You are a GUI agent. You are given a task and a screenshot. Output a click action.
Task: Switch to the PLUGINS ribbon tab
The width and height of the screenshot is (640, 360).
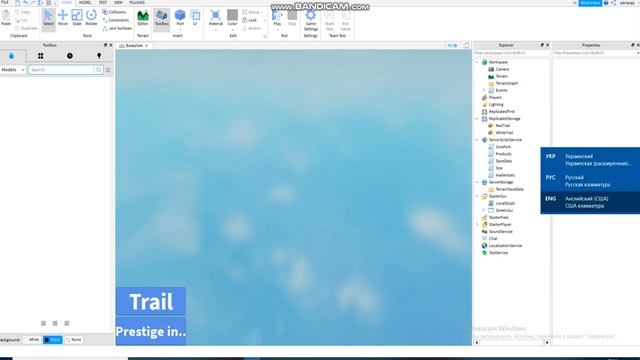point(137,2)
